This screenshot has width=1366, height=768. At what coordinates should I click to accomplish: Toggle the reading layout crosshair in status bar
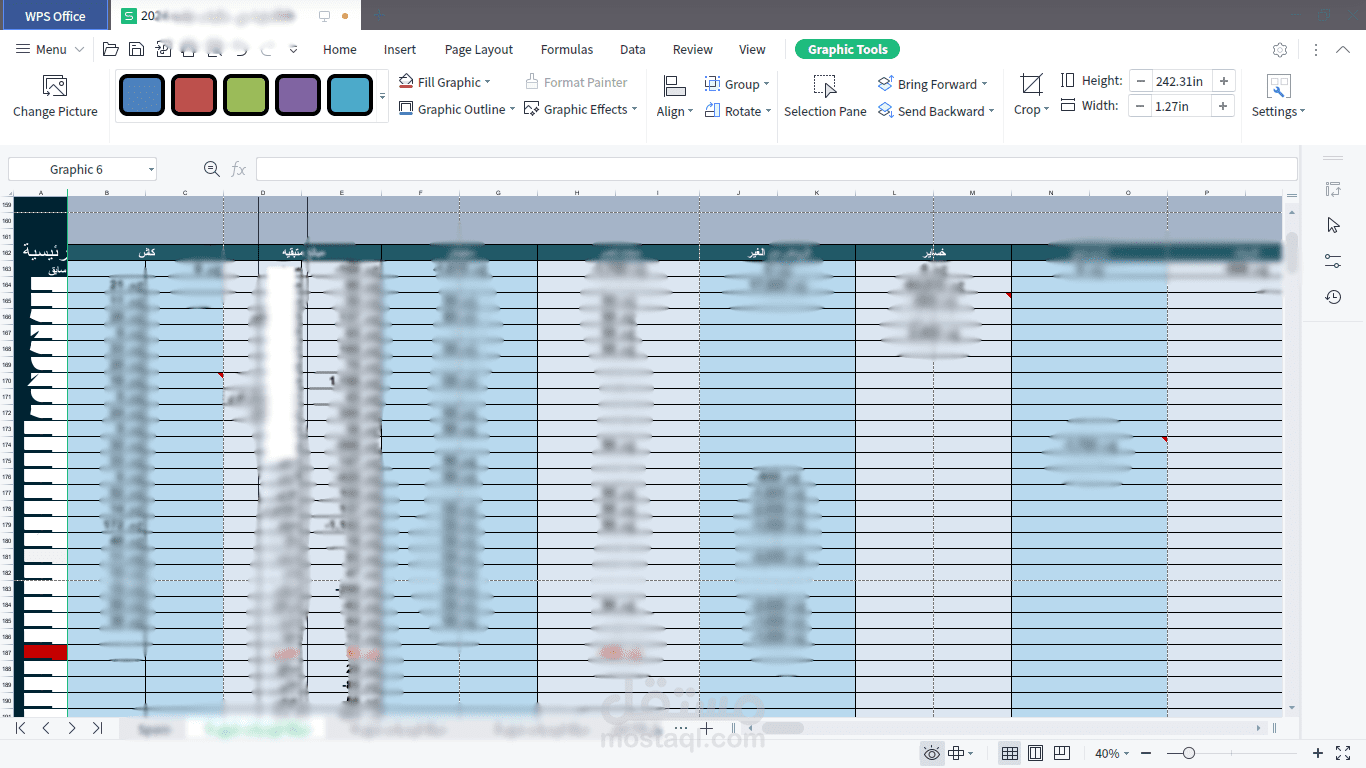point(957,753)
